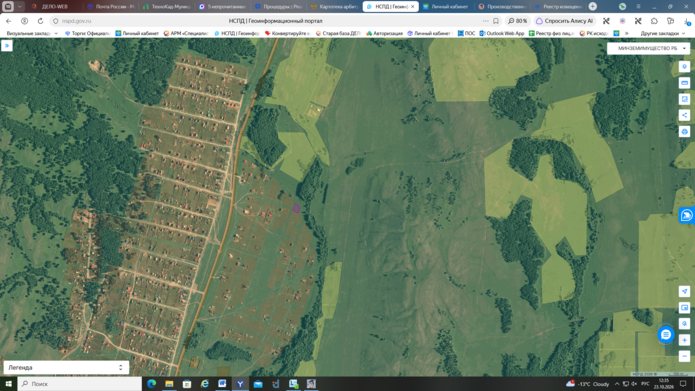Image resolution: width=695 pixels, height=391 pixels.
Task: Click the geolocation arrow map button
Action: 684,291
